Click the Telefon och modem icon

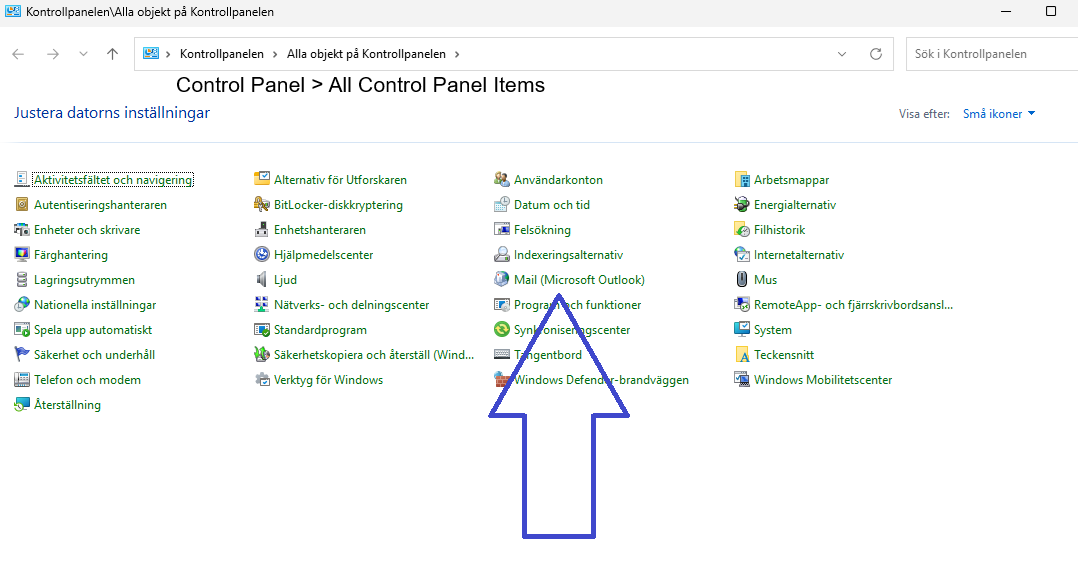tap(22, 379)
